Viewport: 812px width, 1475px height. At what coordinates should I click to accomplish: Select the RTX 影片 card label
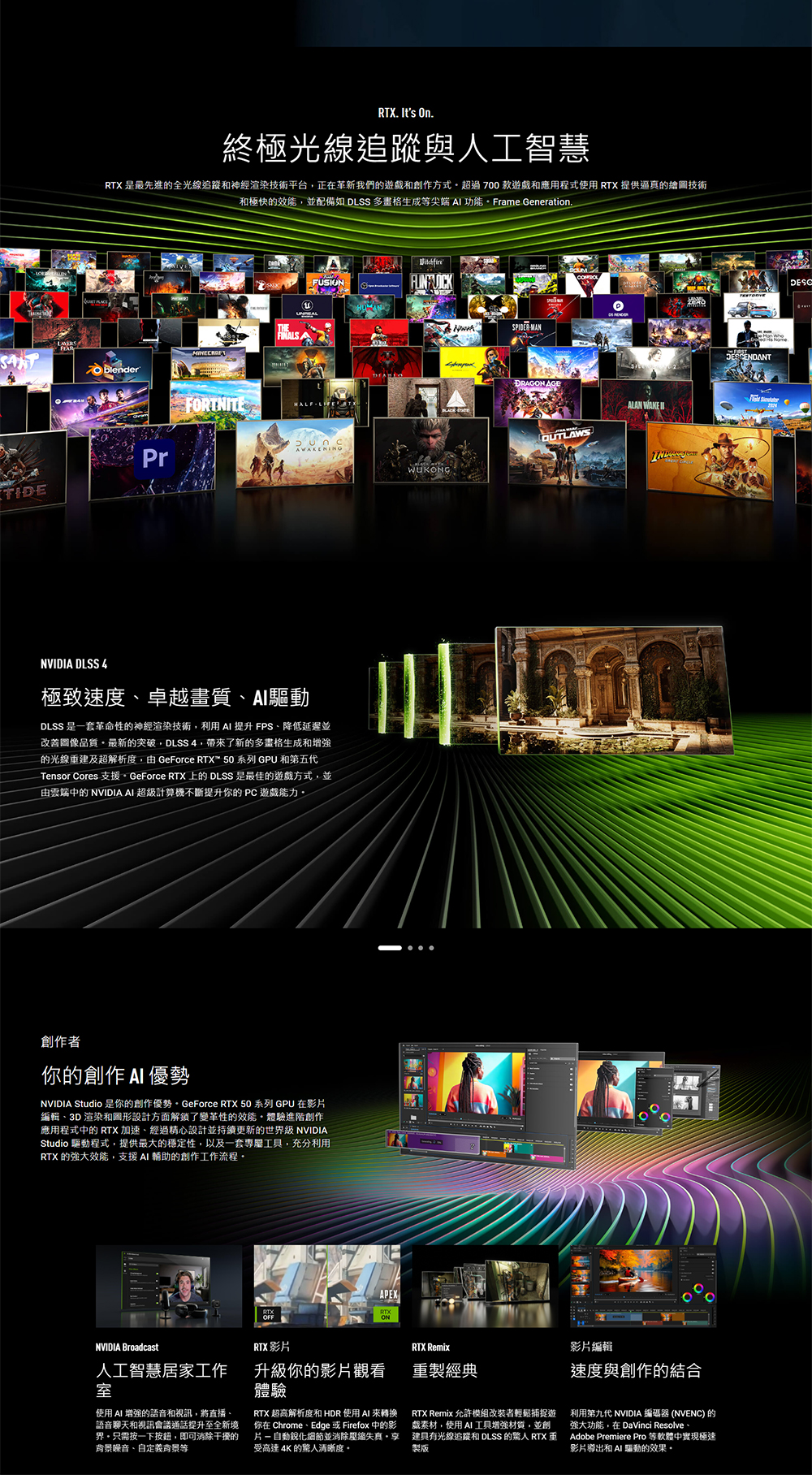(272, 1347)
